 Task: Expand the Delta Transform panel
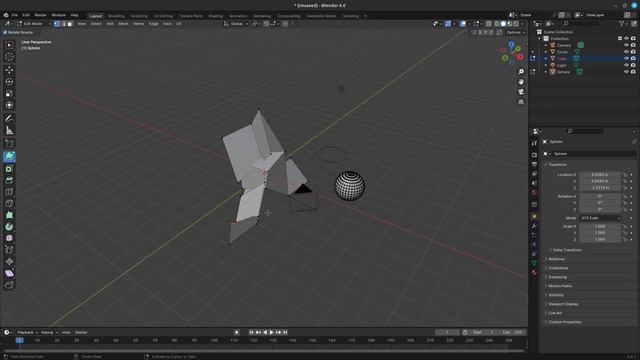pyautogui.click(x=567, y=250)
